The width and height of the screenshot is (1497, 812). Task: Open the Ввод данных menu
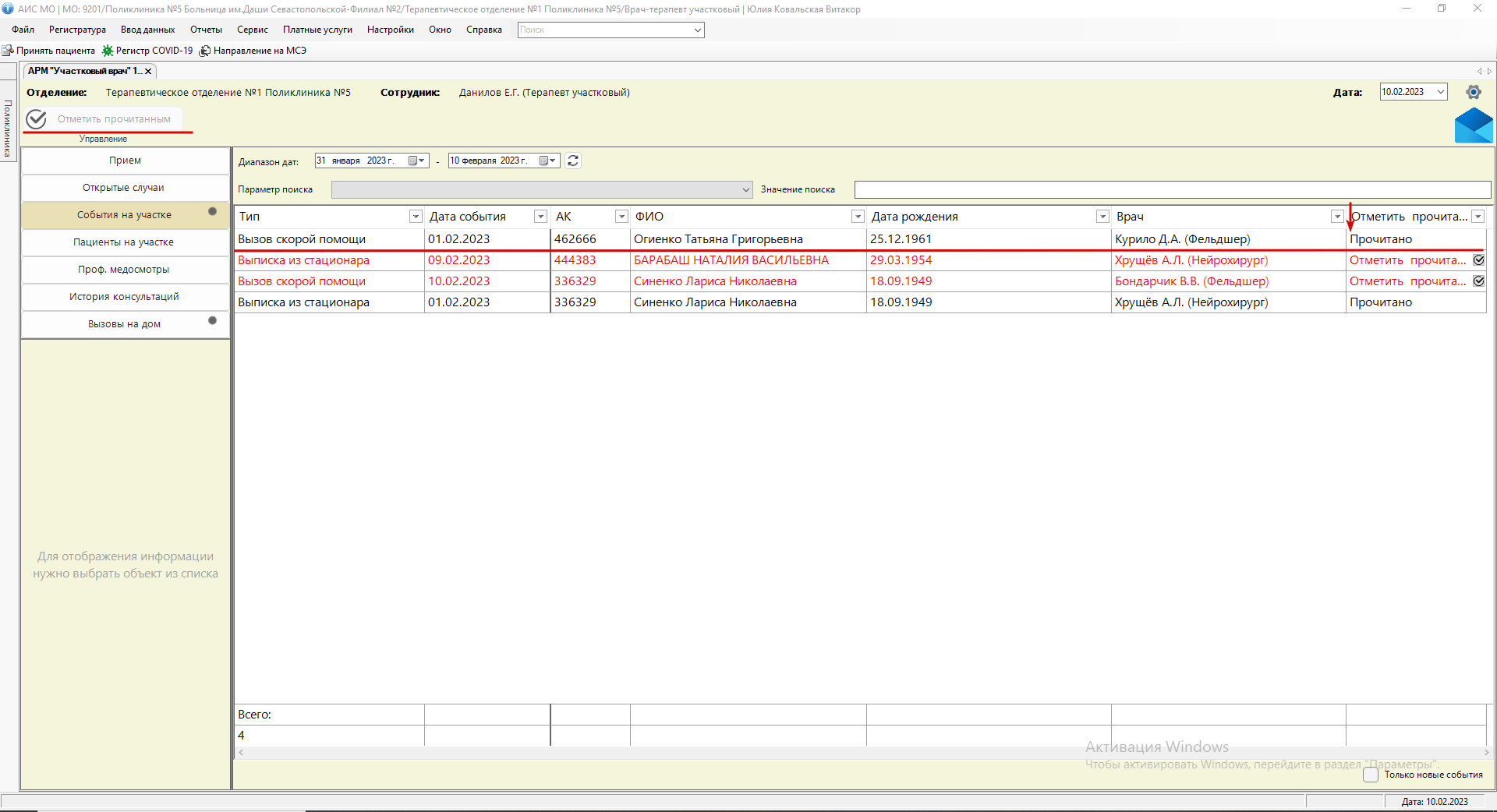tap(147, 30)
